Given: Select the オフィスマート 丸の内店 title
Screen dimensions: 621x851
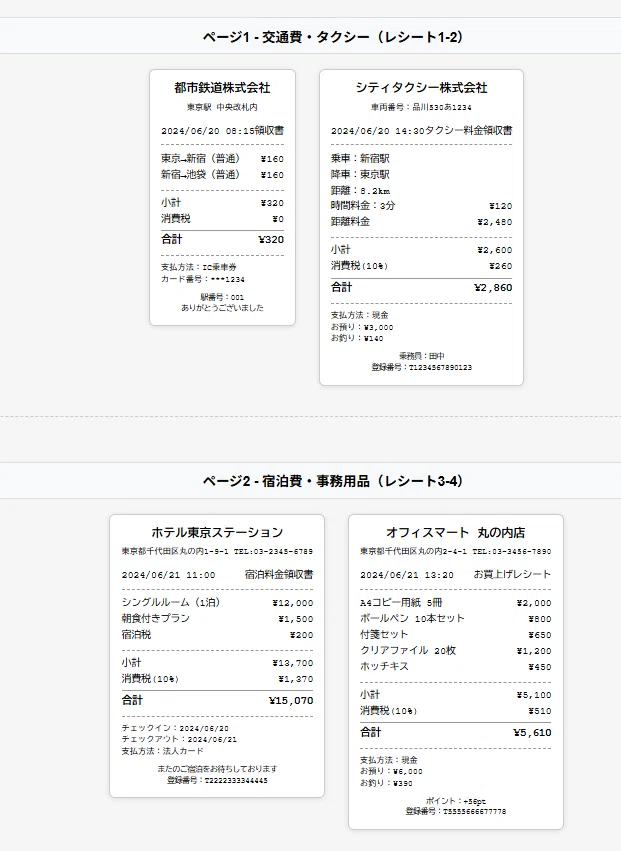Looking at the screenshot, I should (455, 532).
